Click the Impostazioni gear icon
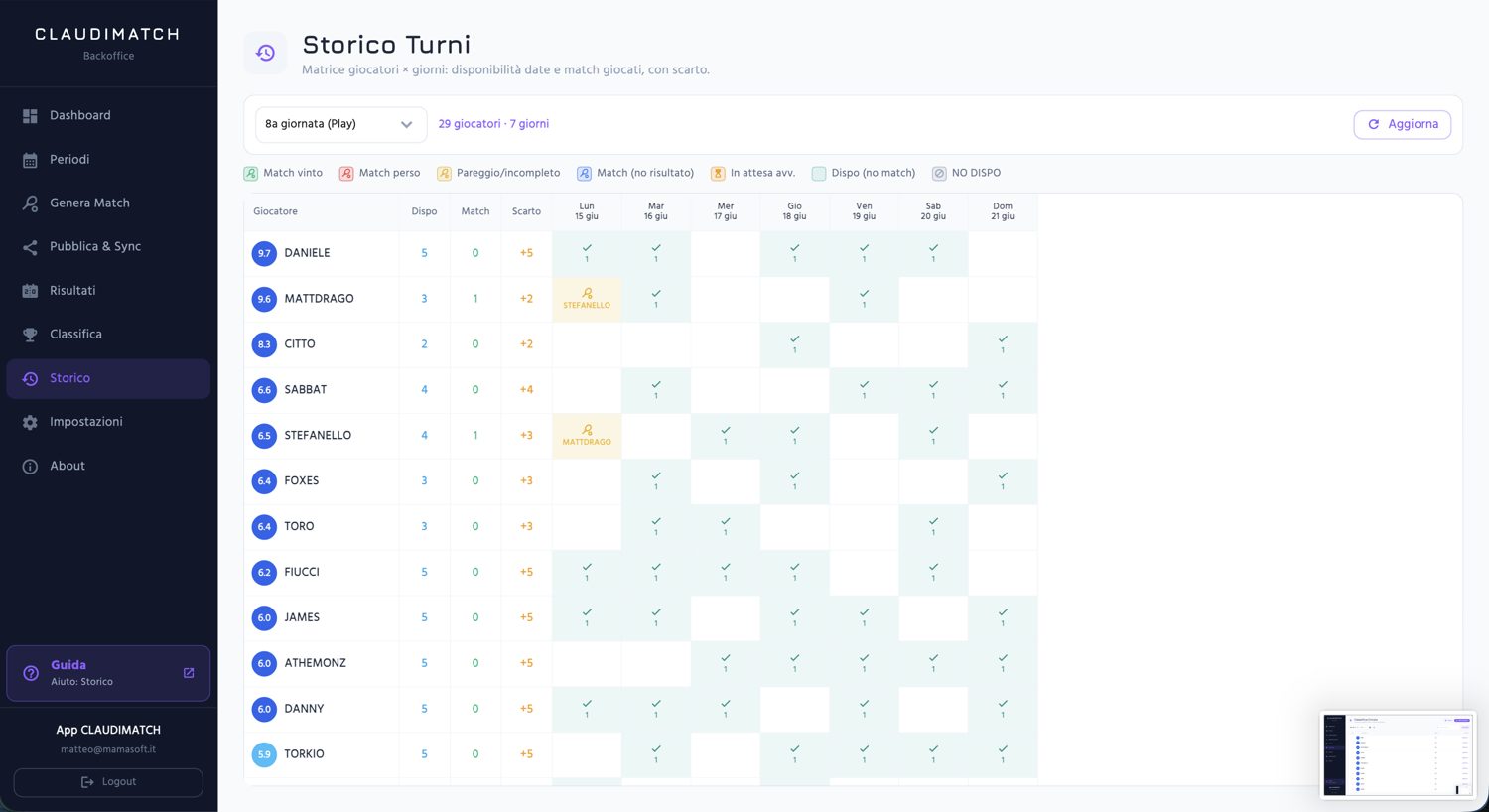Image resolution: width=1489 pixels, height=812 pixels. click(x=30, y=422)
